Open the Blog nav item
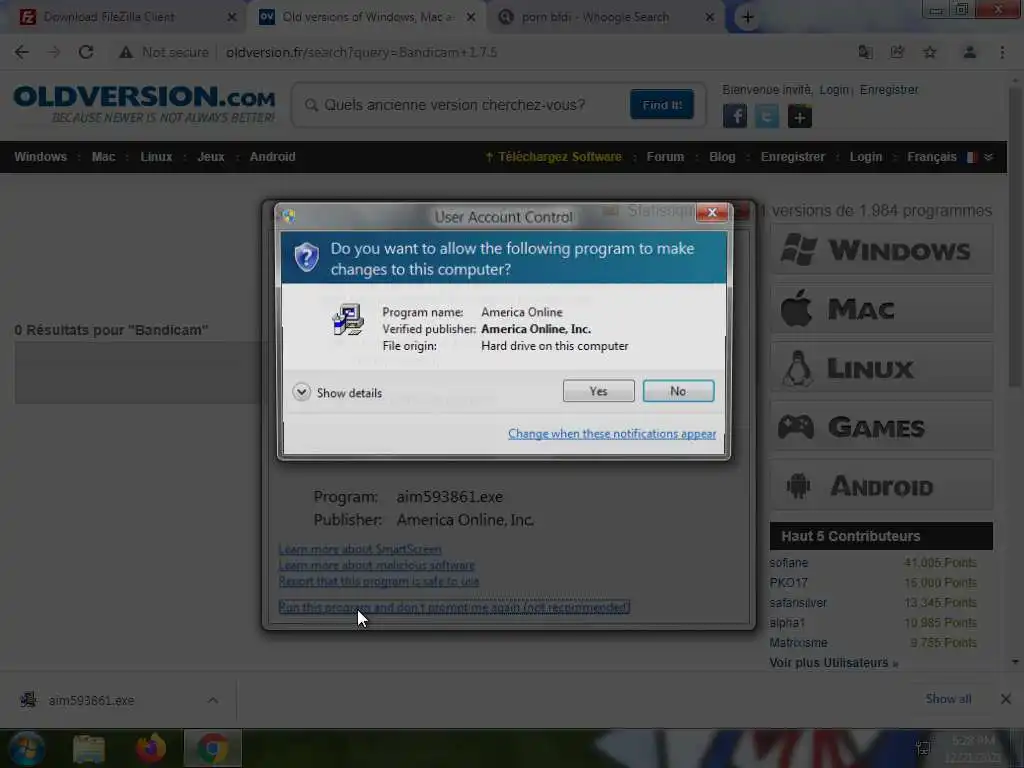Image resolution: width=1024 pixels, height=768 pixels. (x=722, y=157)
